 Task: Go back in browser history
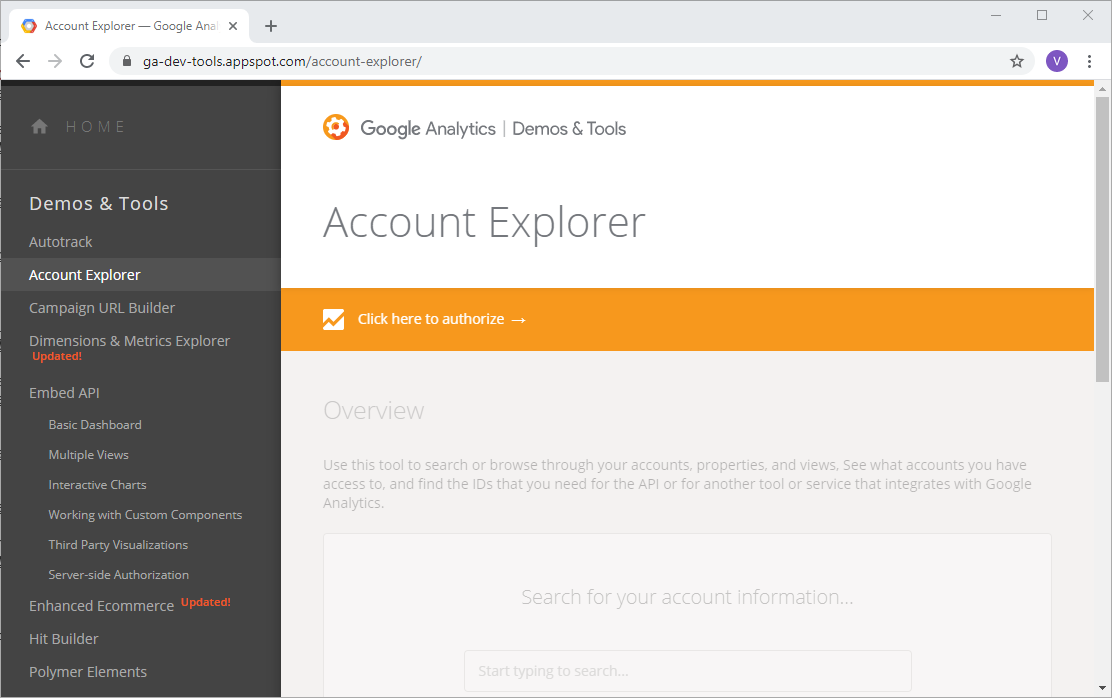(23, 61)
